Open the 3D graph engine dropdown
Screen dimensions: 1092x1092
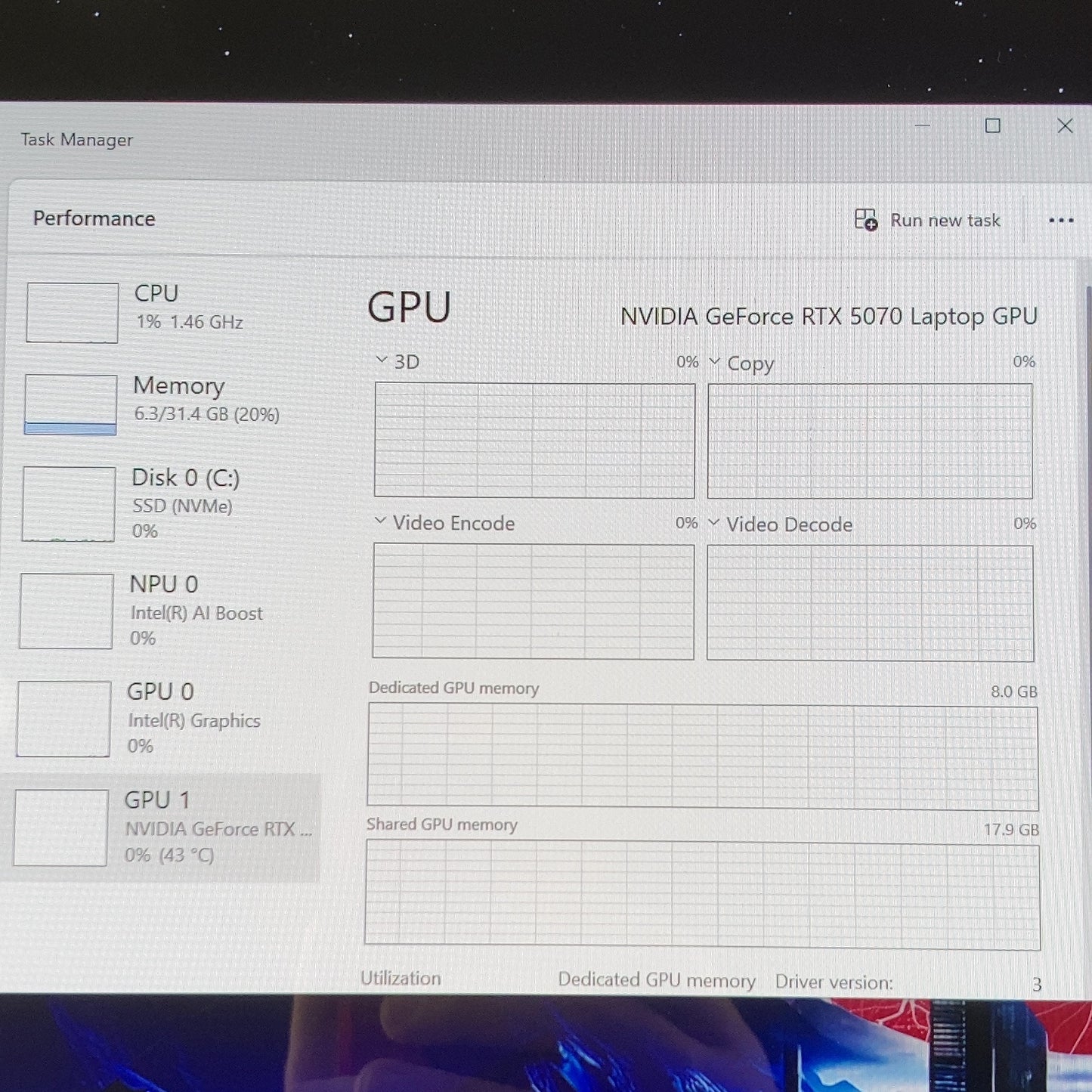(x=382, y=360)
